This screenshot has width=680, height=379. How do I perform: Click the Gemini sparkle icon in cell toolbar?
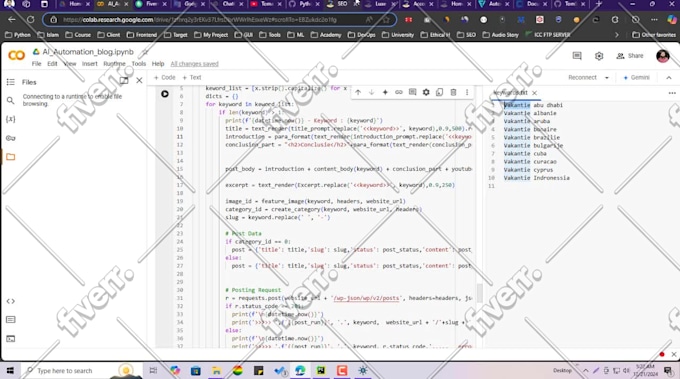tap(385, 92)
